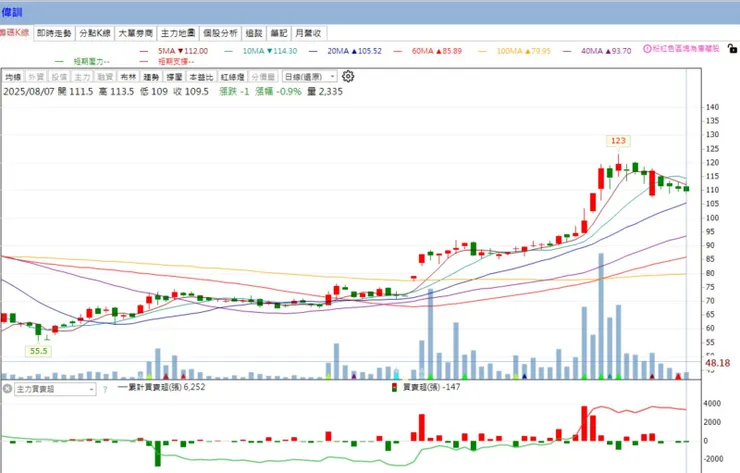Click the 10MA 114.30 legend
The height and width of the screenshot is (473, 740).
(x=261, y=51)
